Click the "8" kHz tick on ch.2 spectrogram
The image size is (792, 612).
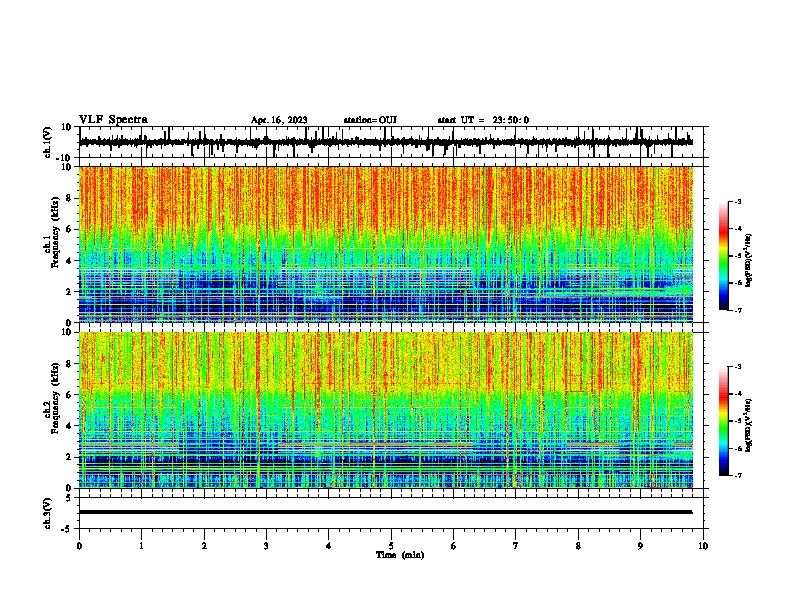point(69,364)
